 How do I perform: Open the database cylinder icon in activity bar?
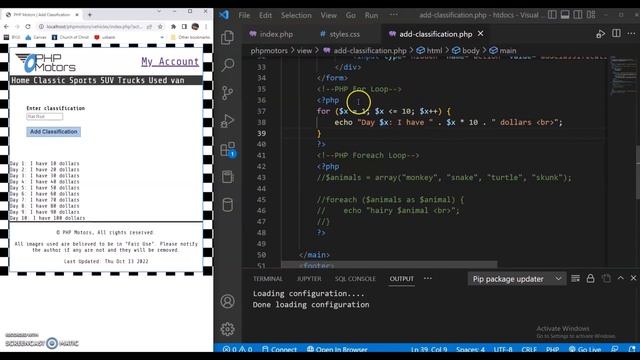[227, 204]
